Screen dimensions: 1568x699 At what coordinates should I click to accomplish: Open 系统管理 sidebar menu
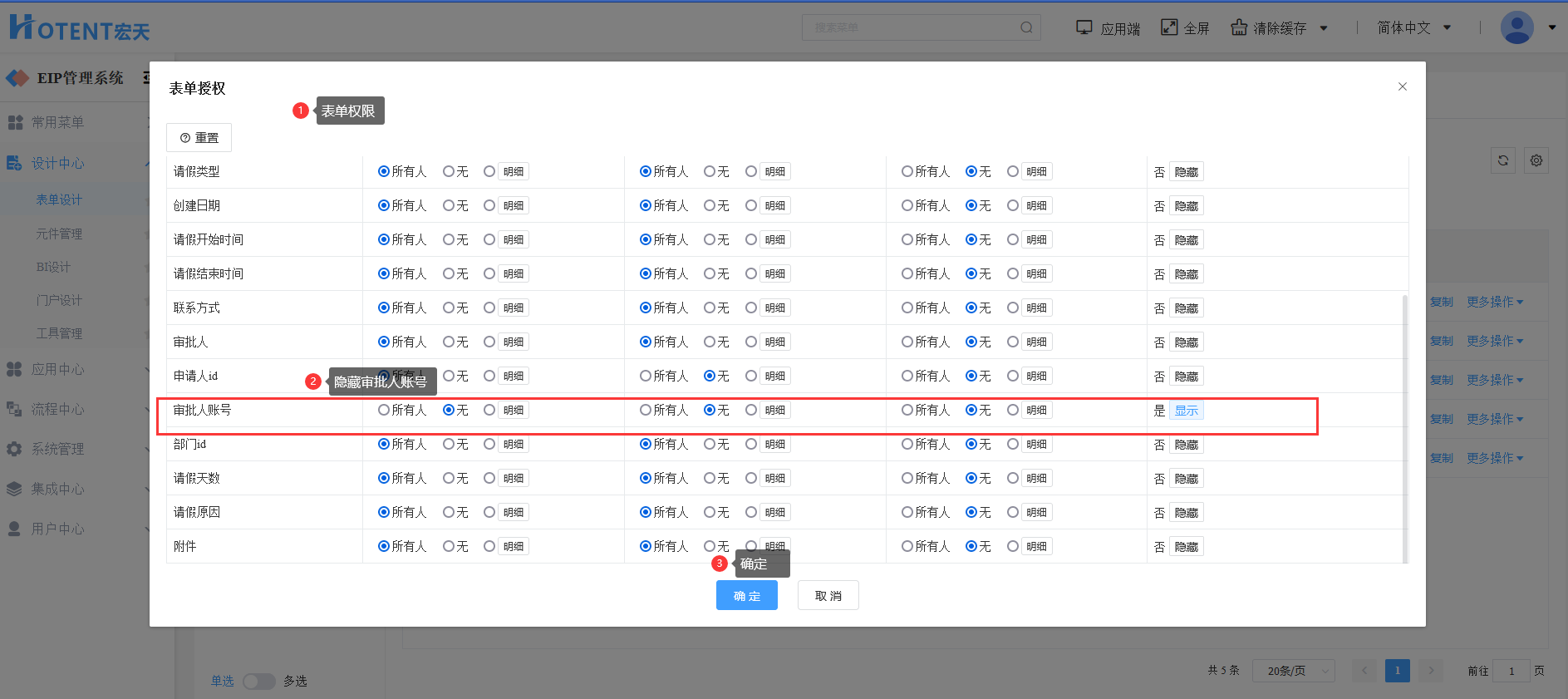[57, 449]
